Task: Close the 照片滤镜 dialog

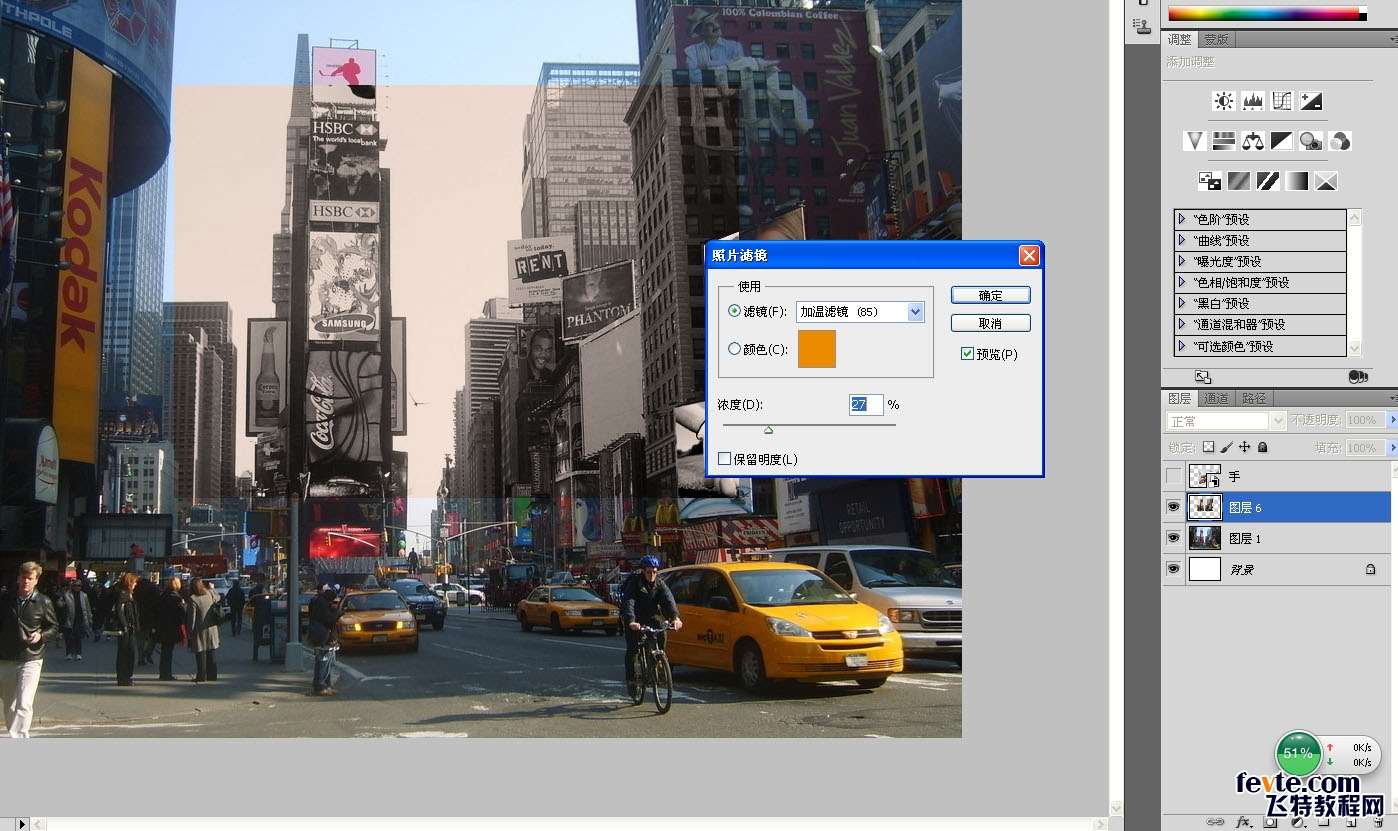Action: pos(1029,256)
